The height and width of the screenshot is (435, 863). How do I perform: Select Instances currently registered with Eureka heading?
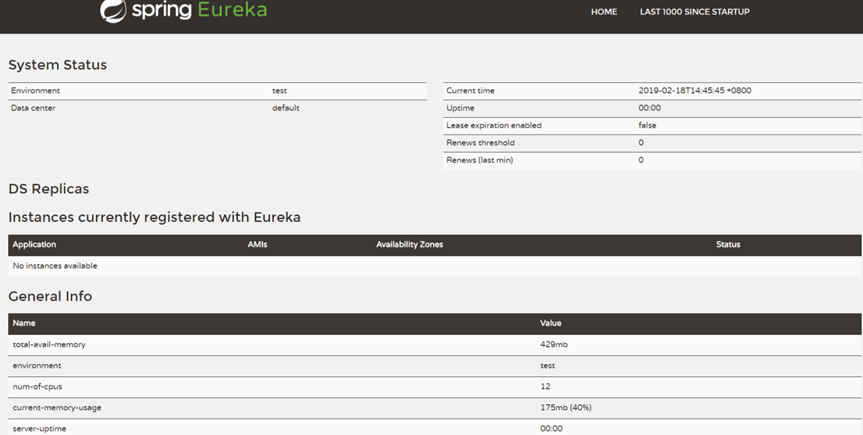point(154,218)
